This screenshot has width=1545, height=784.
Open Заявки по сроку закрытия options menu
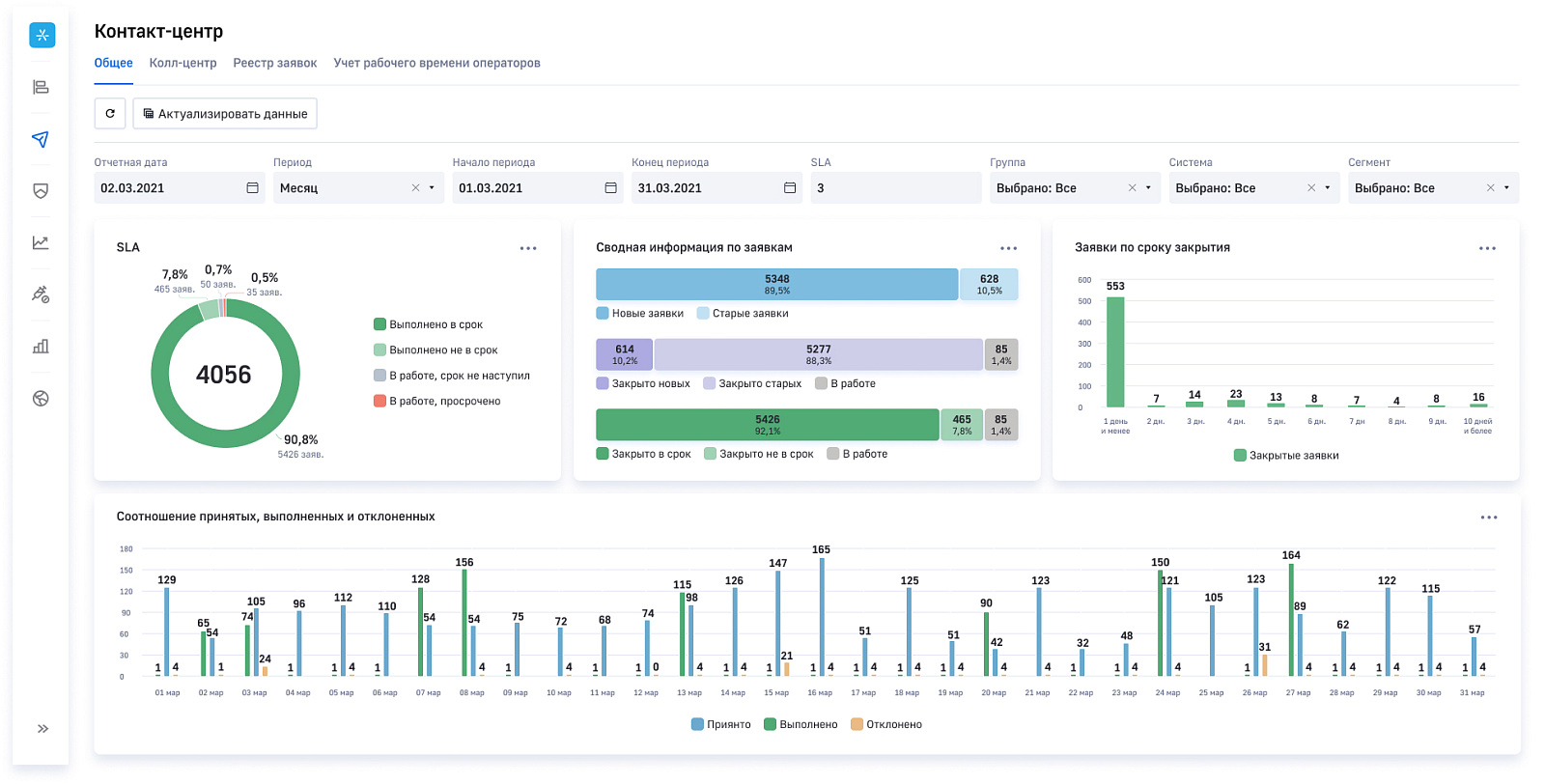pos(1487,248)
